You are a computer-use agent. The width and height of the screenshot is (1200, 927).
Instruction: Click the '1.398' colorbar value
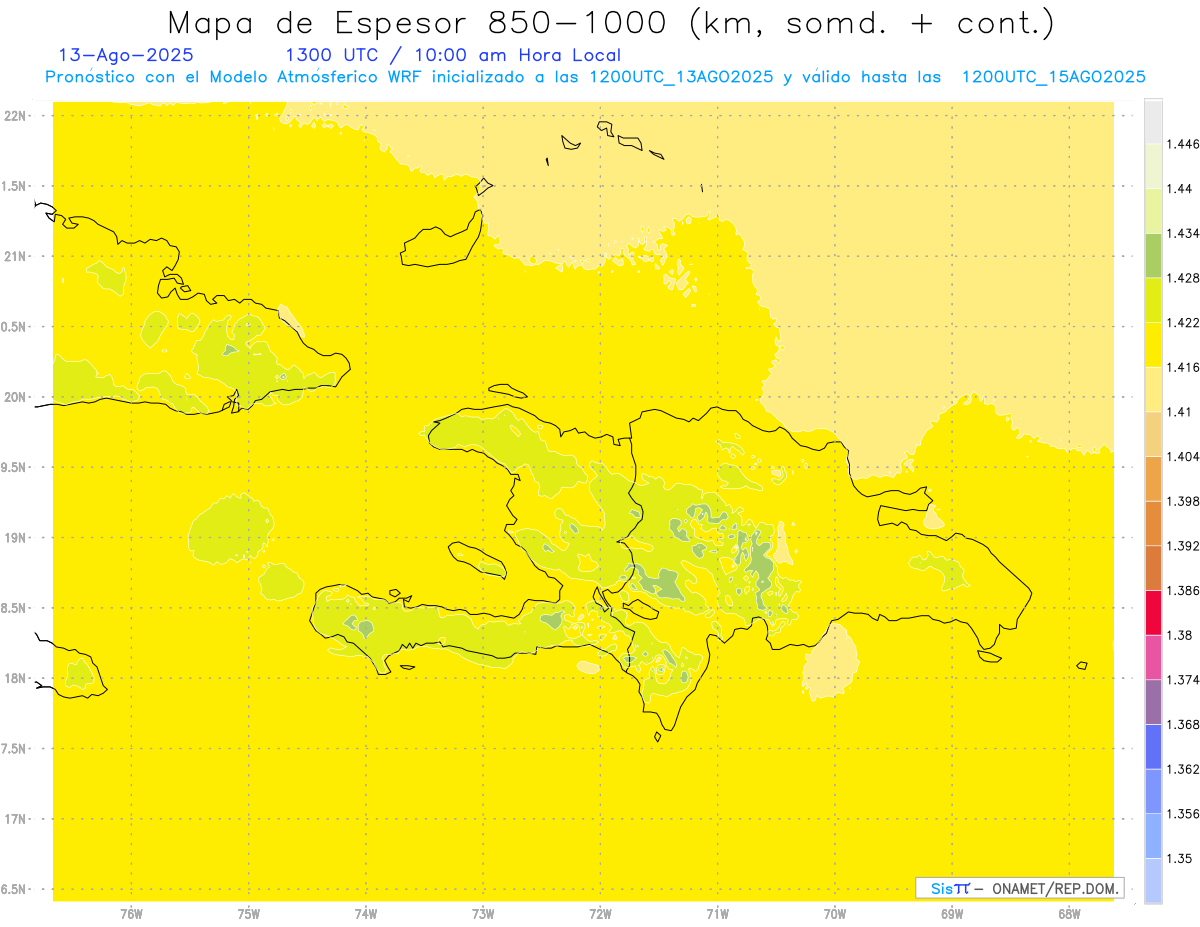tap(1184, 501)
